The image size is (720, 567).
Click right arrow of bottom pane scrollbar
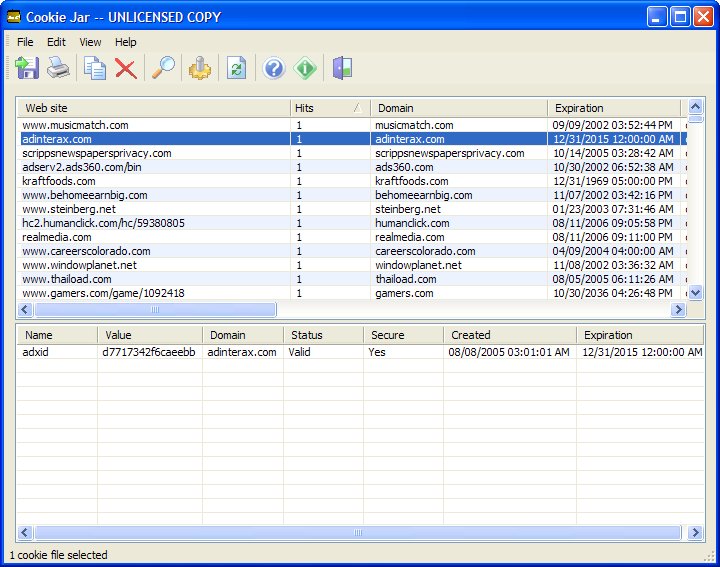695,533
